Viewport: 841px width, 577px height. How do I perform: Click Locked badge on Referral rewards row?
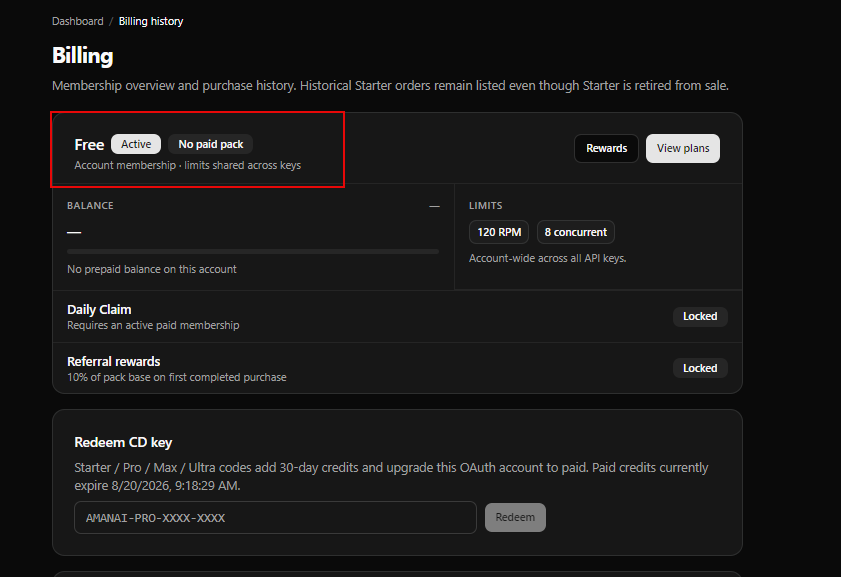point(700,368)
